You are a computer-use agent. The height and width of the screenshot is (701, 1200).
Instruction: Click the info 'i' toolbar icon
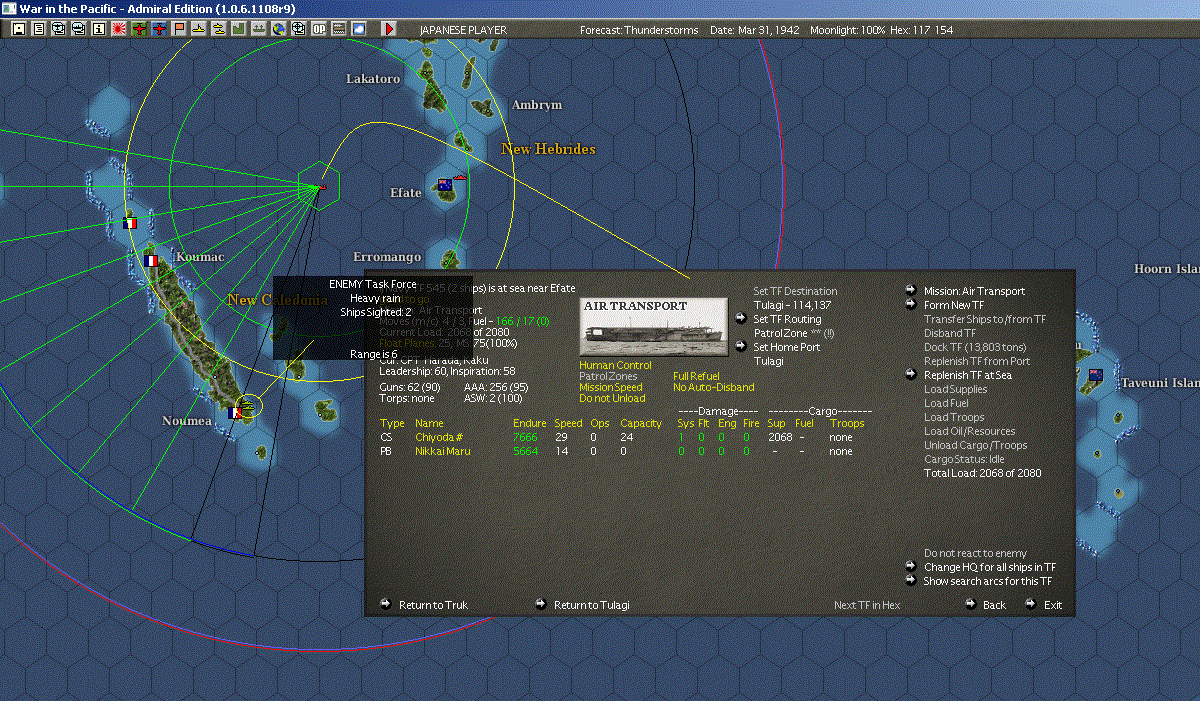pos(98,29)
